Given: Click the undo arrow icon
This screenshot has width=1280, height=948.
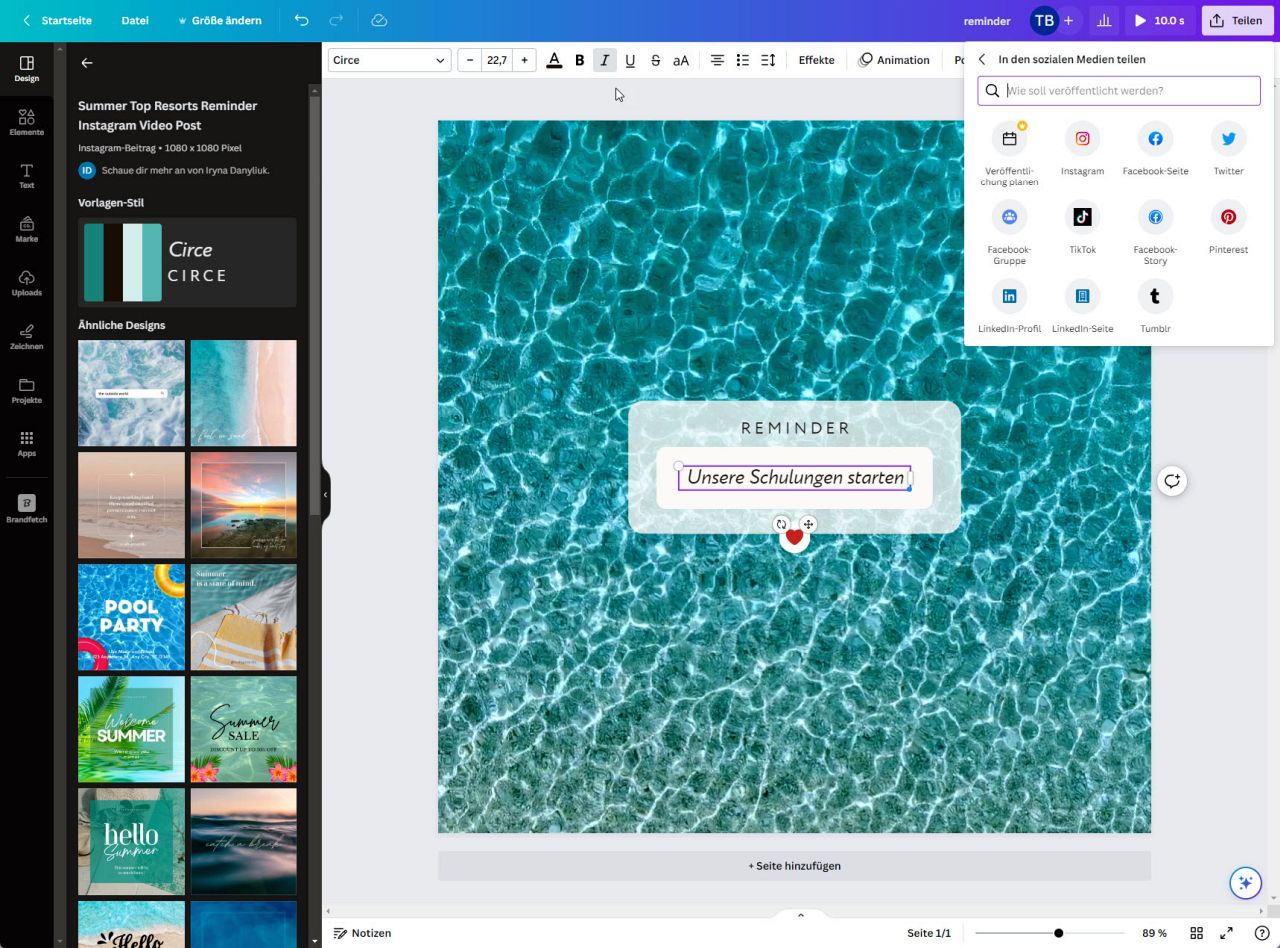Looking at the screenshot, I should click(301, 20).
